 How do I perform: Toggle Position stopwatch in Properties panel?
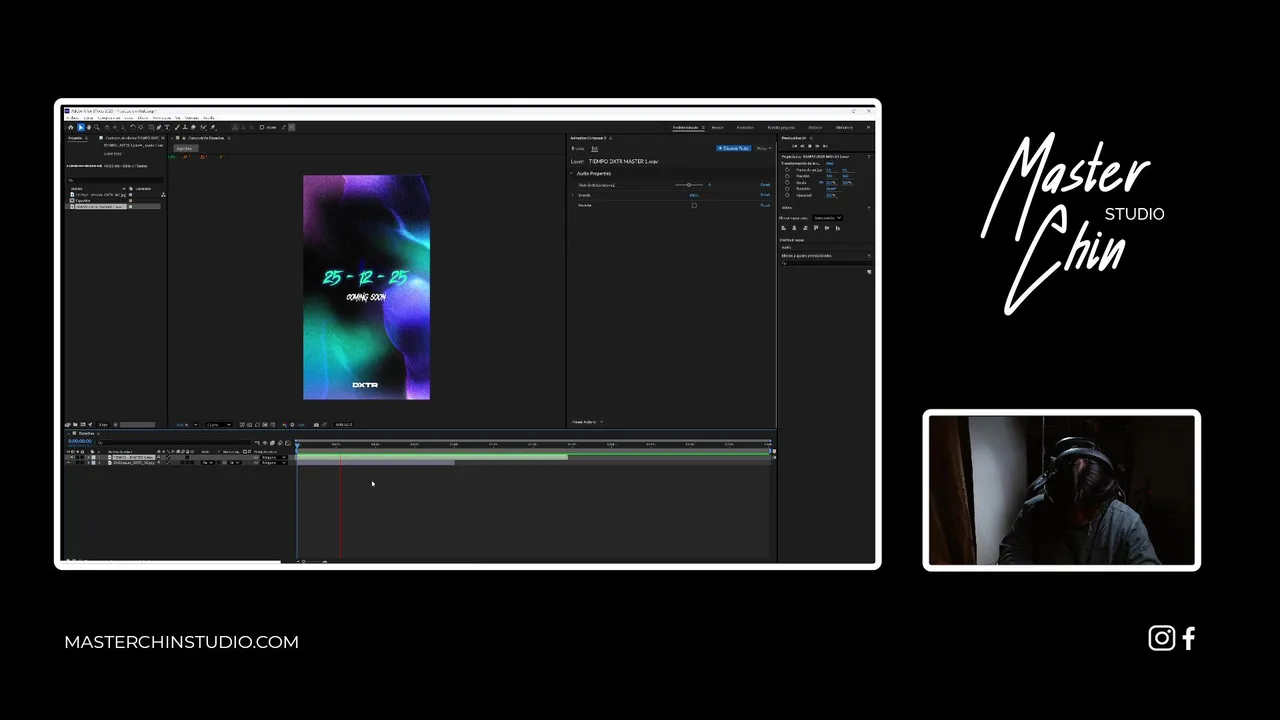pos(787,176)
